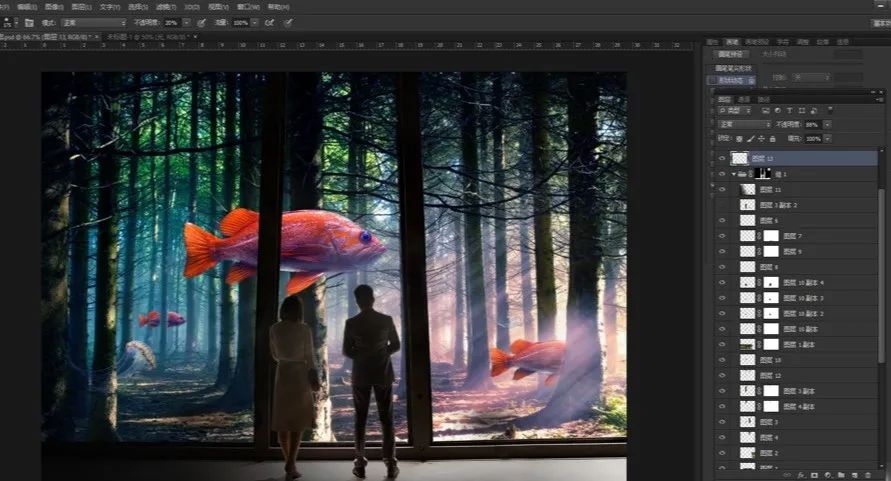
Task: Create new adjustment layer icon
Action: pyautogui.click(x=827, y=475)
